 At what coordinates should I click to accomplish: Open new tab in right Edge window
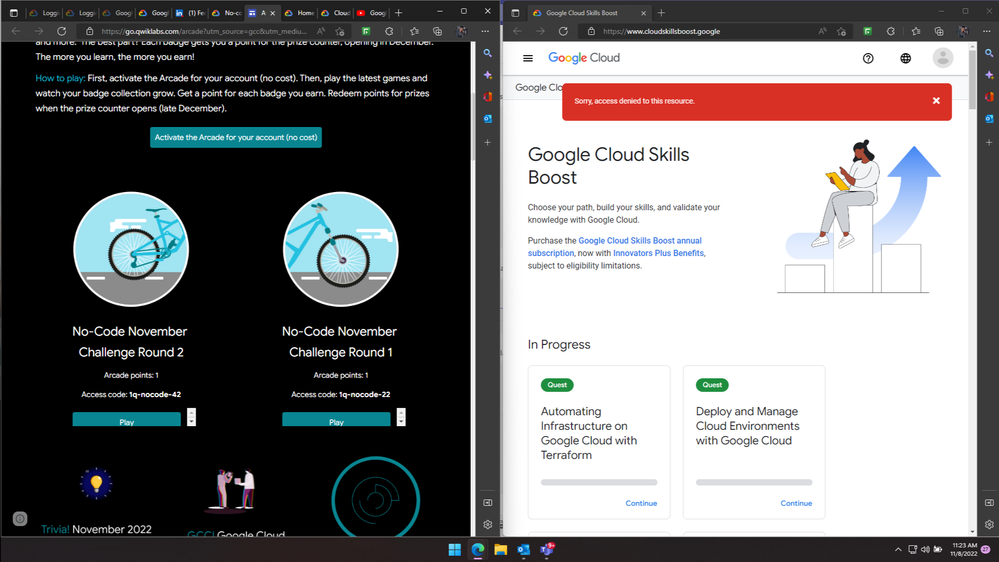pos(661,13)
